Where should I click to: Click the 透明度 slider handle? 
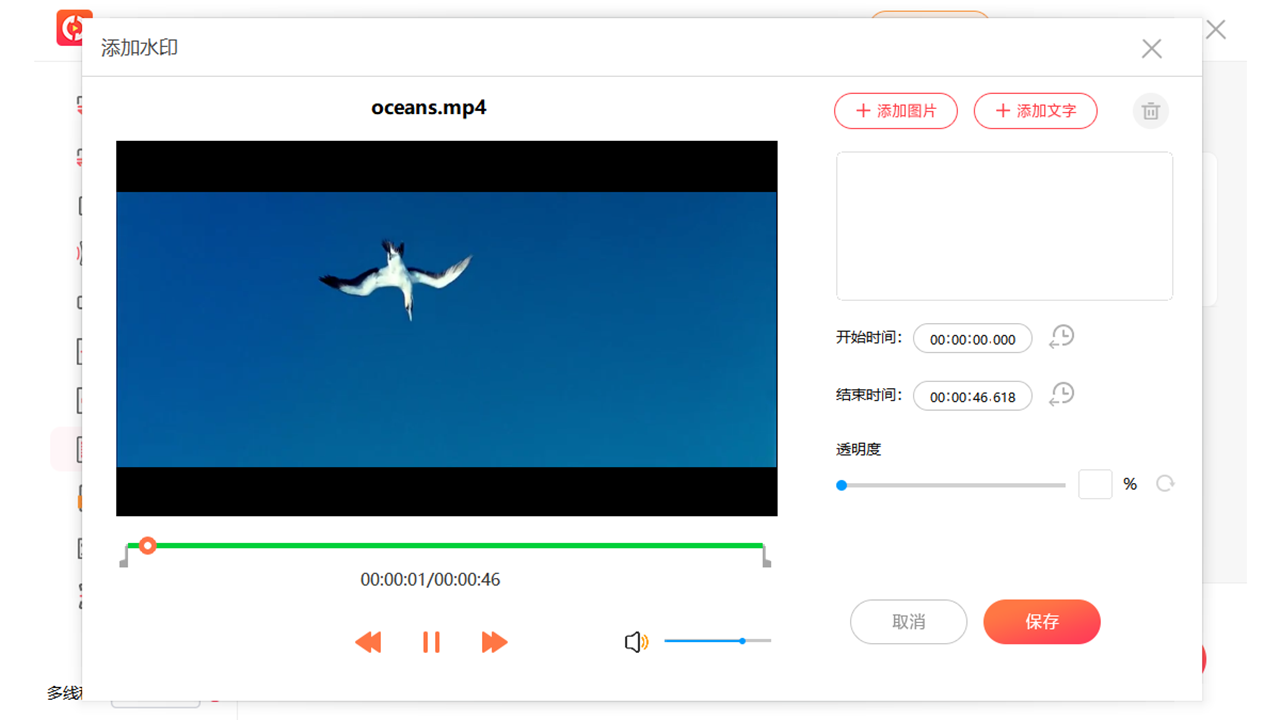[x=842, y=485]
